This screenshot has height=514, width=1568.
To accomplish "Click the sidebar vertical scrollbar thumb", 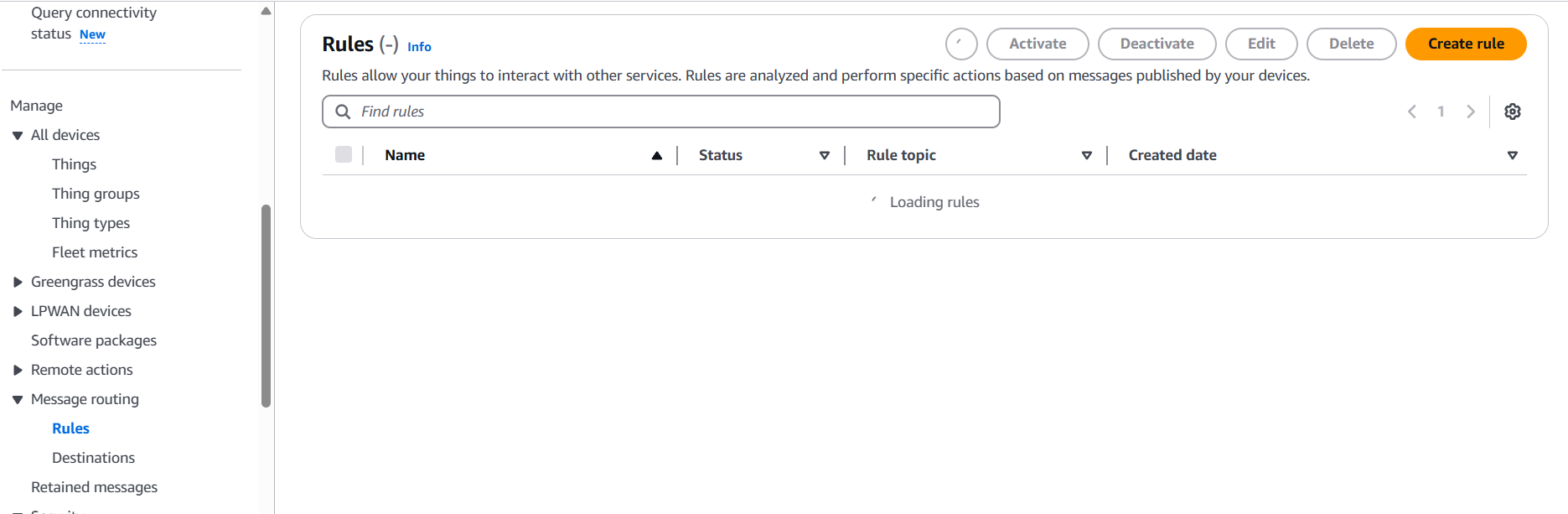I will 267,306.
